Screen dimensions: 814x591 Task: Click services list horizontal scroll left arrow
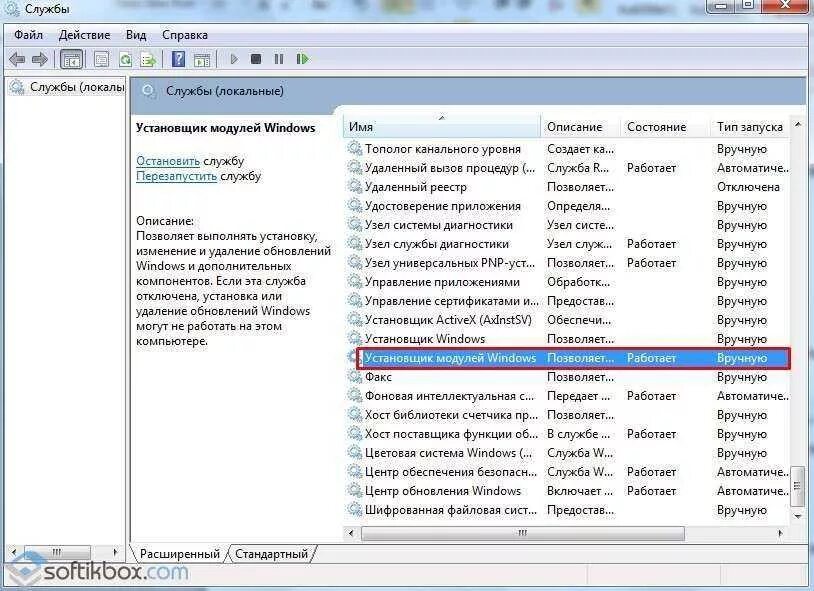pyautogui.click(x=351, y=533)
